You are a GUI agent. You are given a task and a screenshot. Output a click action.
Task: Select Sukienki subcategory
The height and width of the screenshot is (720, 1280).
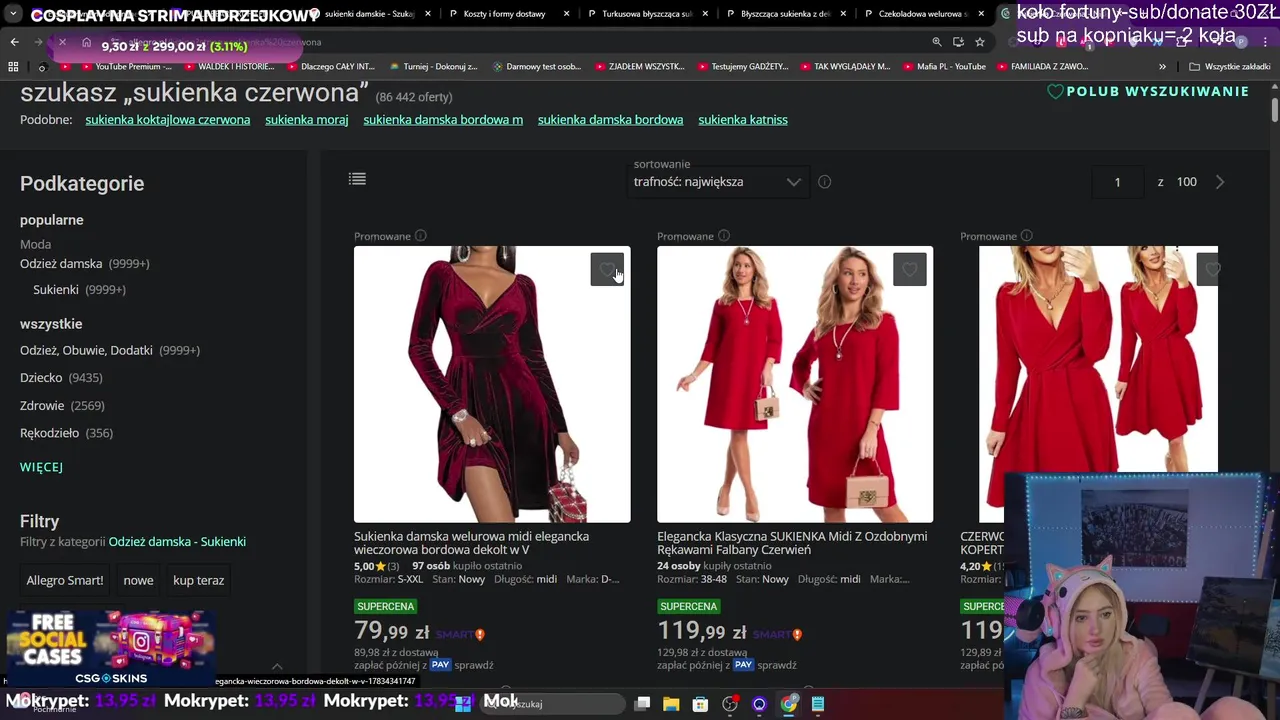coord(55,290)
